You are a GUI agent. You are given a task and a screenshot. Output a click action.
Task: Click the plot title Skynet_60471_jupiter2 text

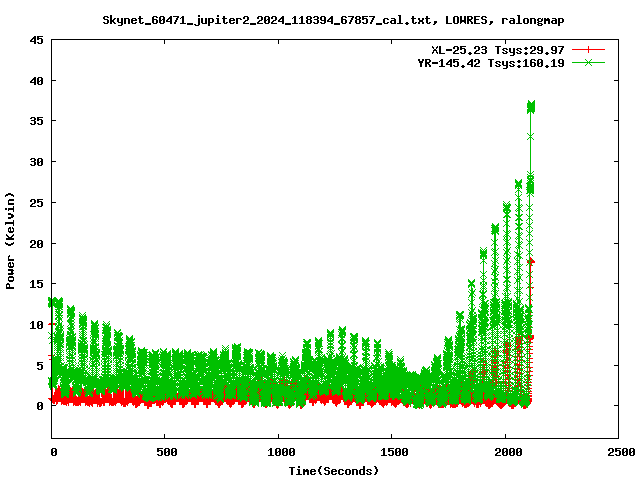tap(333, 20)
